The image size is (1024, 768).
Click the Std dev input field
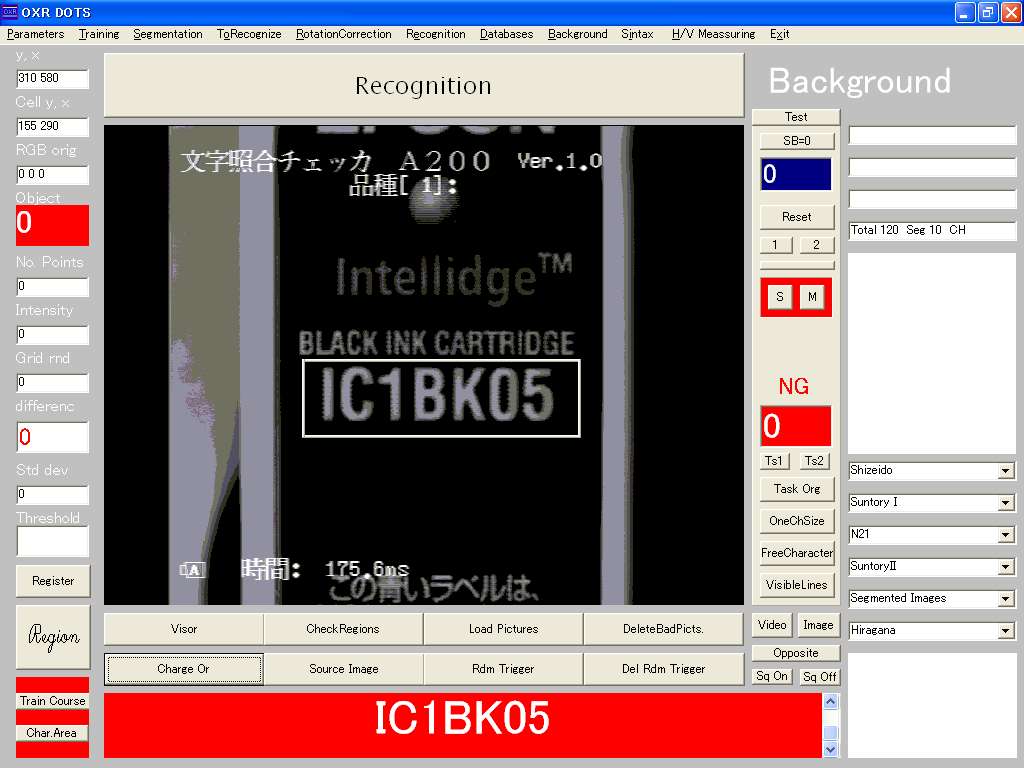(x=52, y=494)
